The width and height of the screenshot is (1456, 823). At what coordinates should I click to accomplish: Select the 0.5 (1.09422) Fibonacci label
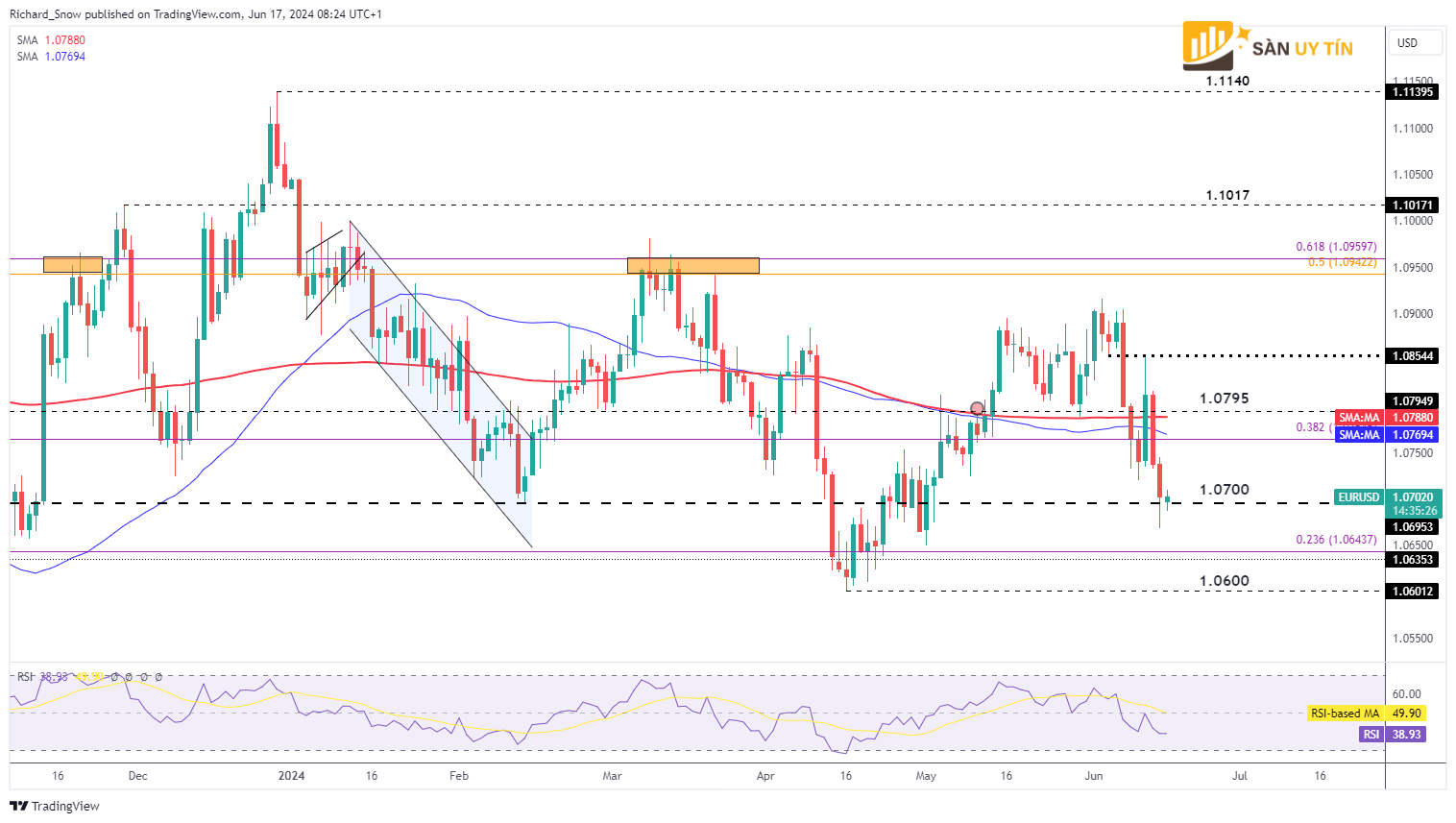click(x=1342, y=262)
